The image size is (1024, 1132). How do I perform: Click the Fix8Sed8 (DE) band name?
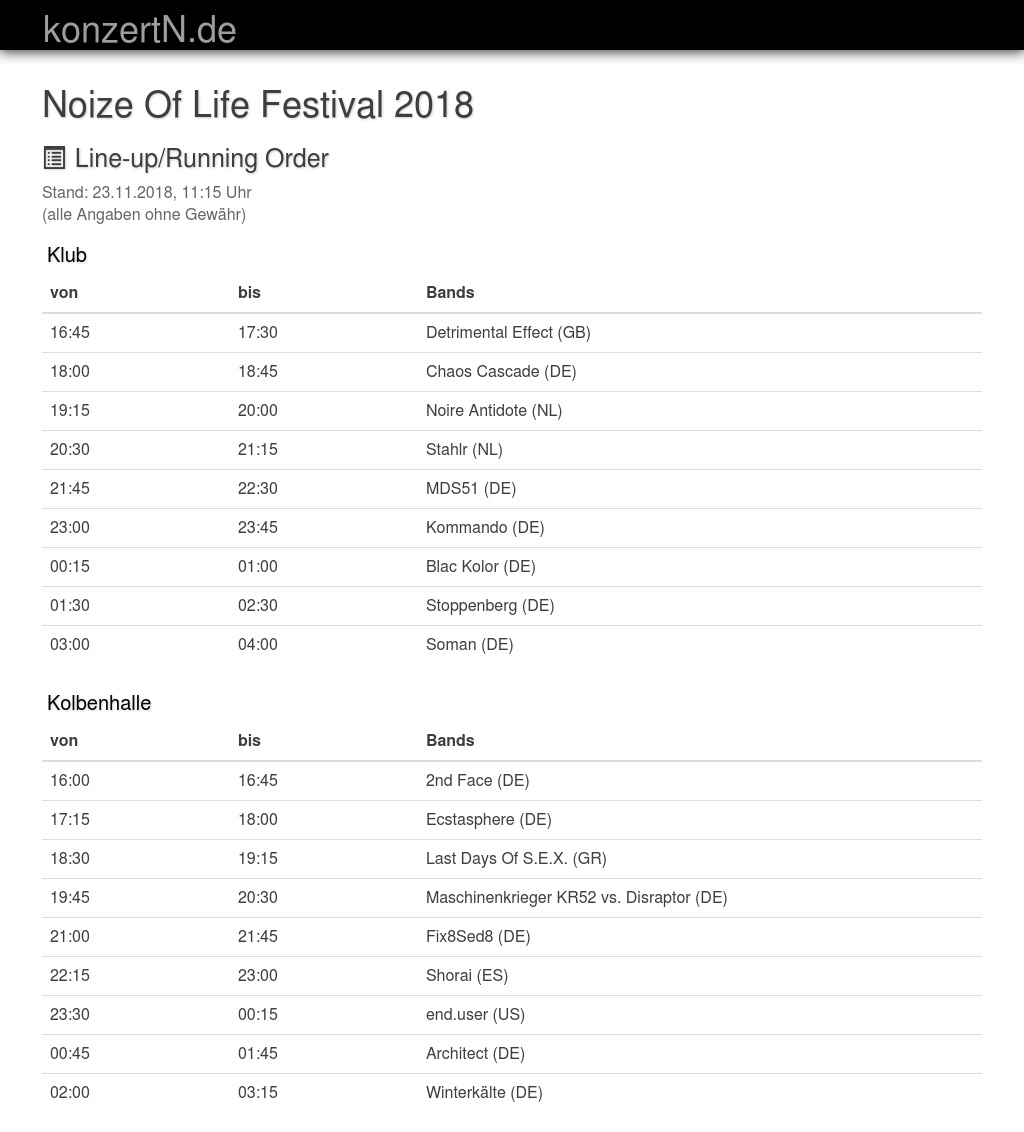(x=478, y=936)
